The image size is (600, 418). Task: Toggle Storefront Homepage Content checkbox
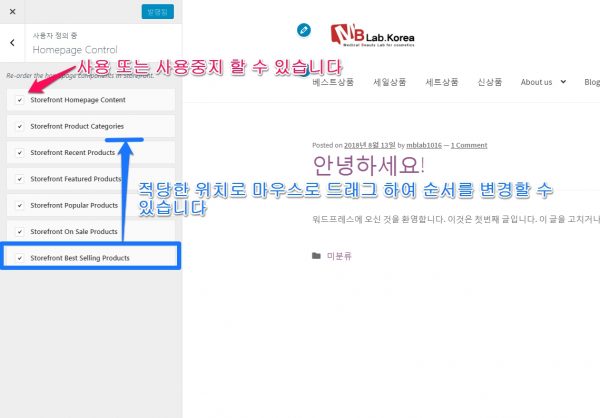[x=20, y=100]
